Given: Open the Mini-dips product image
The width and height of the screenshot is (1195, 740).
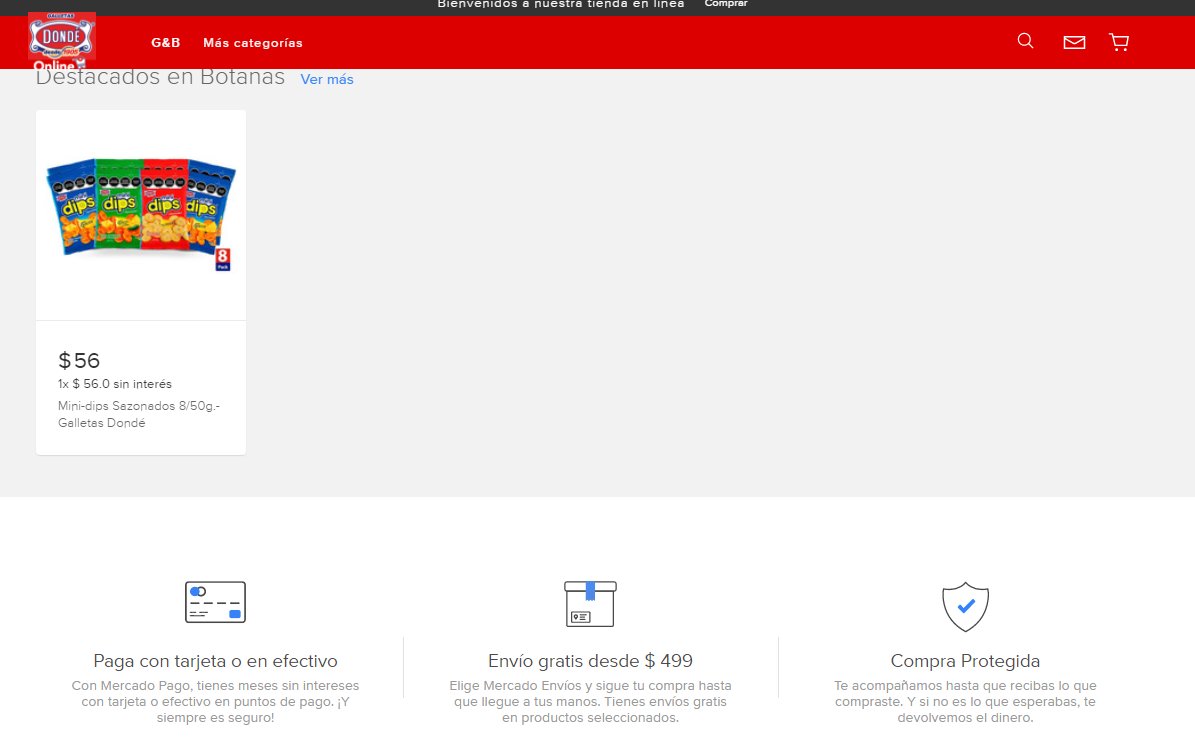Looking at the screenshot, I should pos(141,216).
